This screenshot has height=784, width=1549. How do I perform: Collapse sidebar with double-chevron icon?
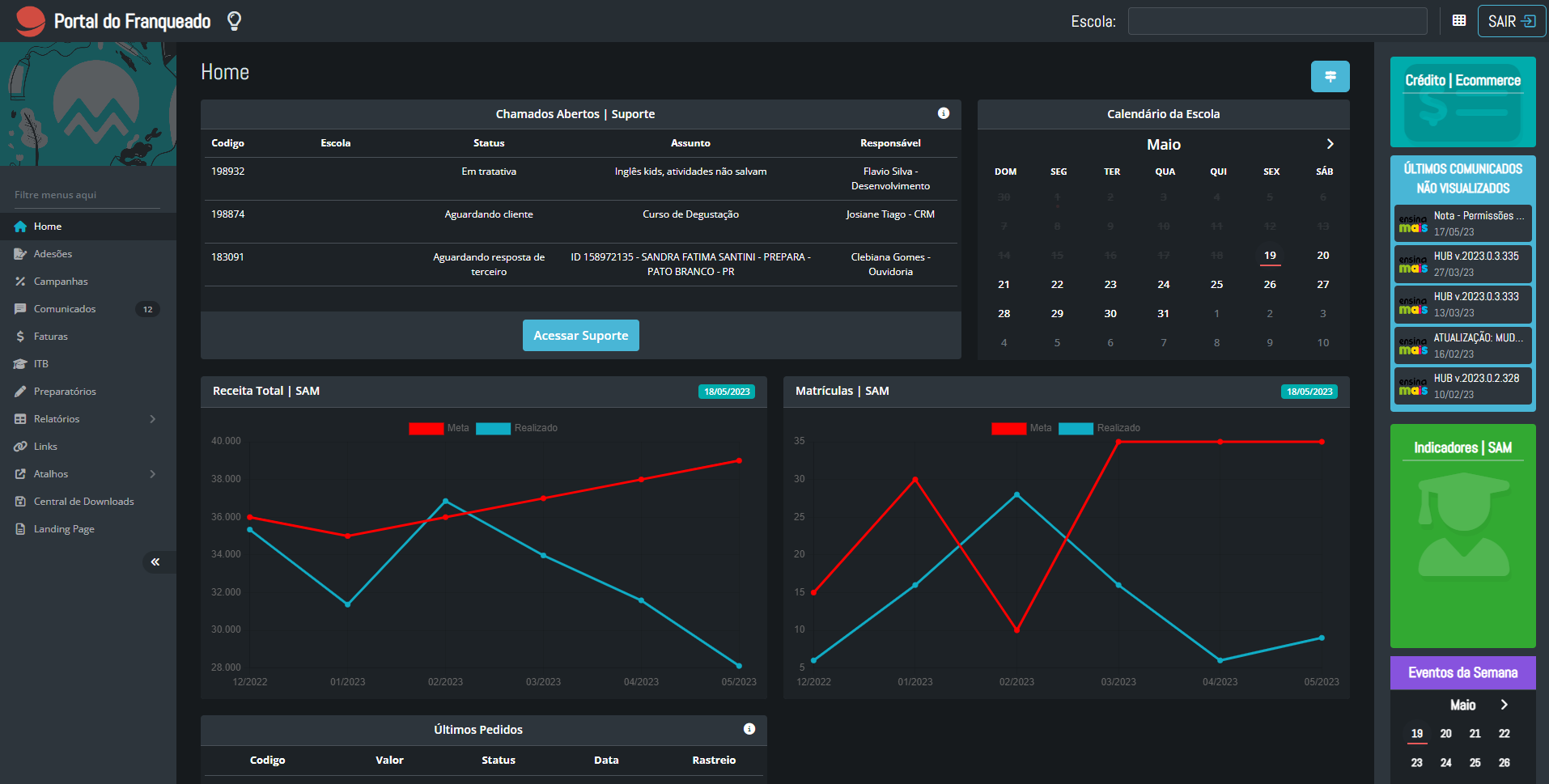tap(155, 562)
